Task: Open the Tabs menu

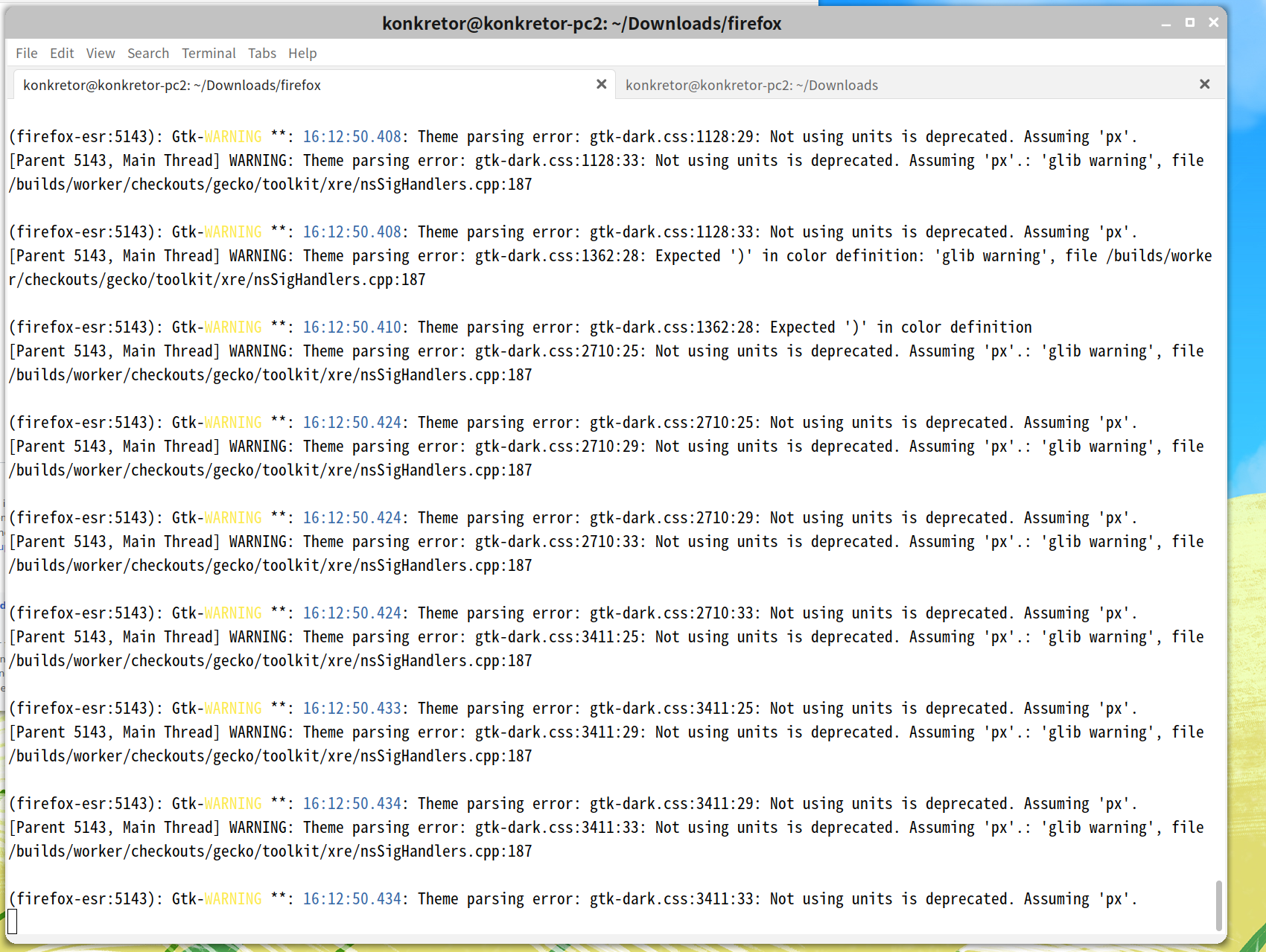Action: tap(262, 54)
